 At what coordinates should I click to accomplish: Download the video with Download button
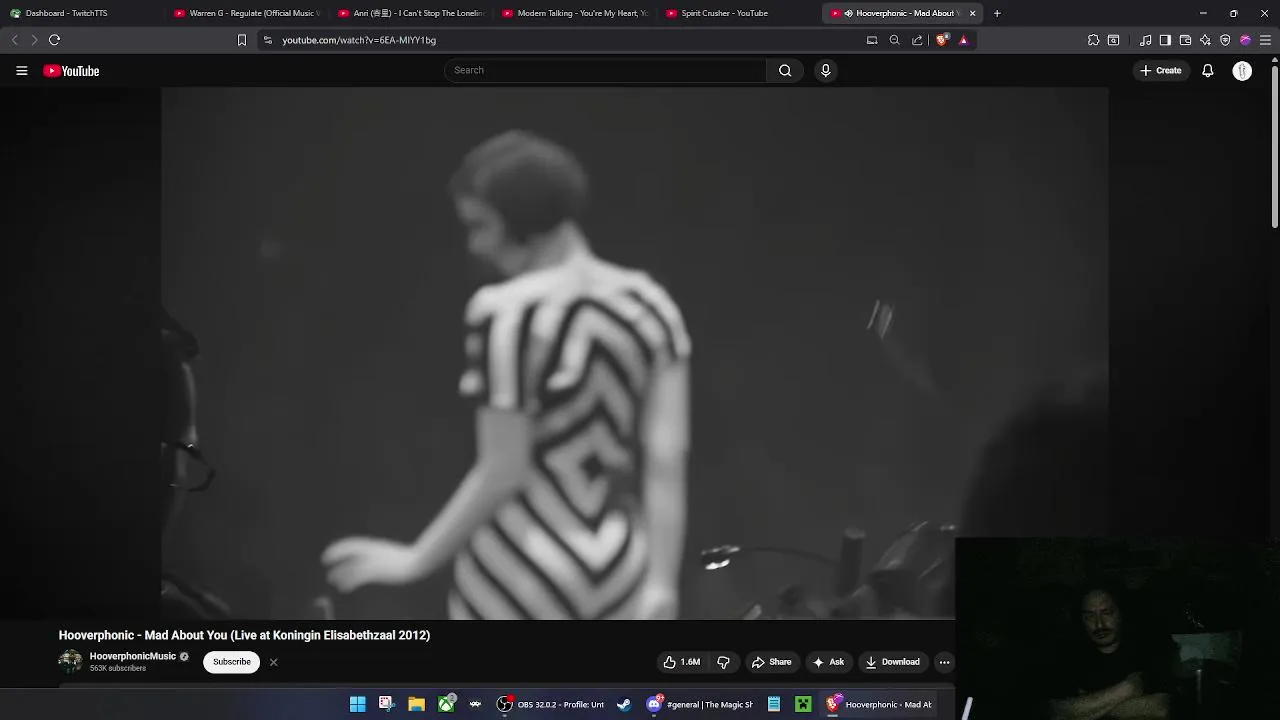pos(892,662)
